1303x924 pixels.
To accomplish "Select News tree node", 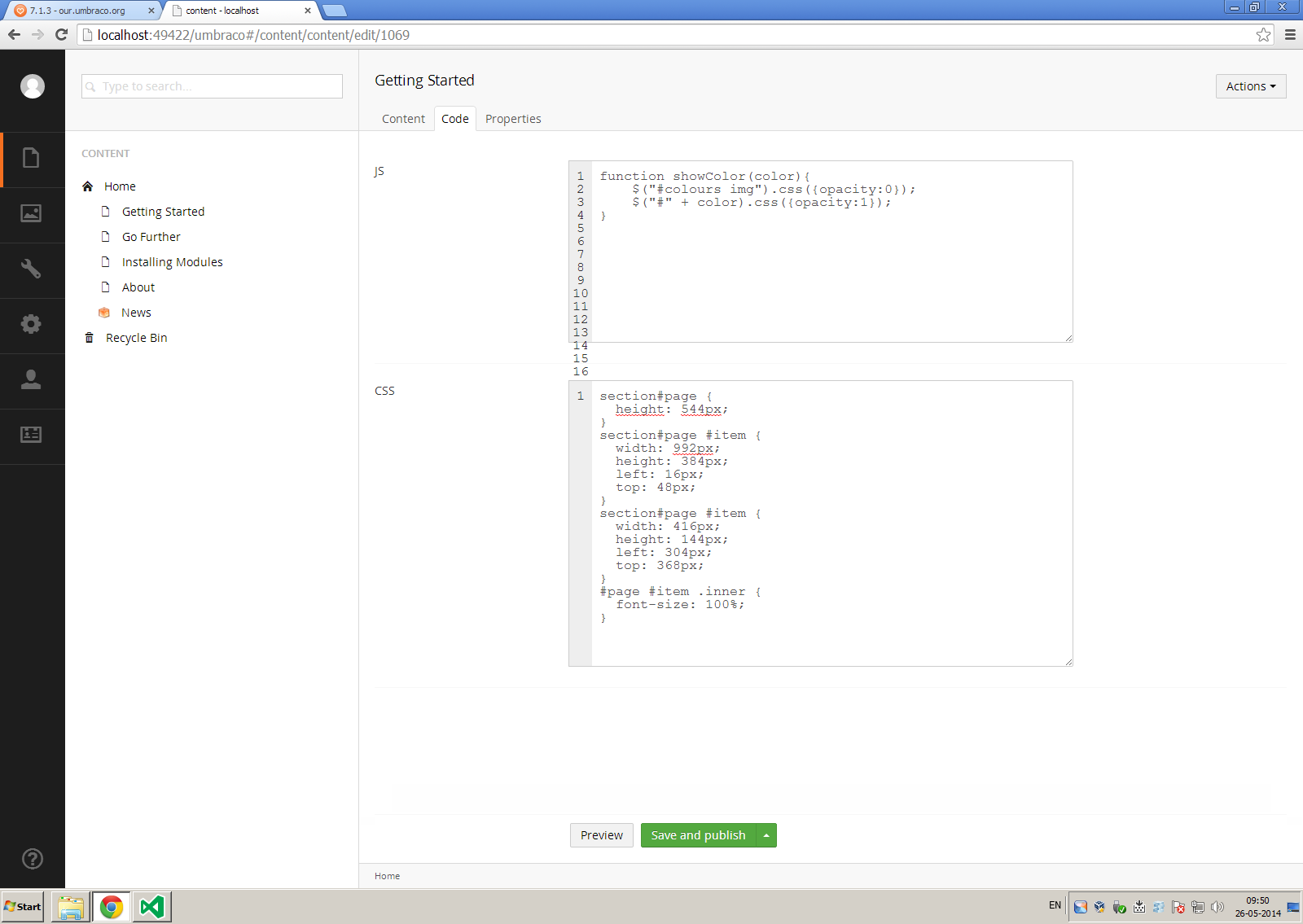I will (x=136, y=313).
